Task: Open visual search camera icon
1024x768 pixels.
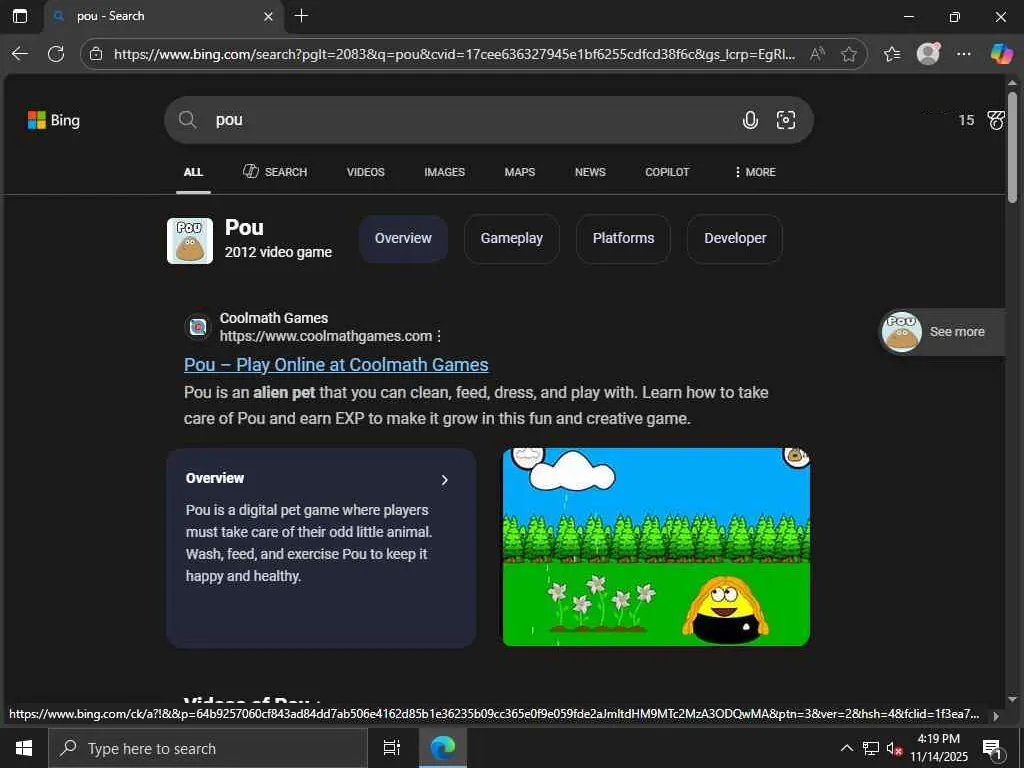Action: [786, 120]
